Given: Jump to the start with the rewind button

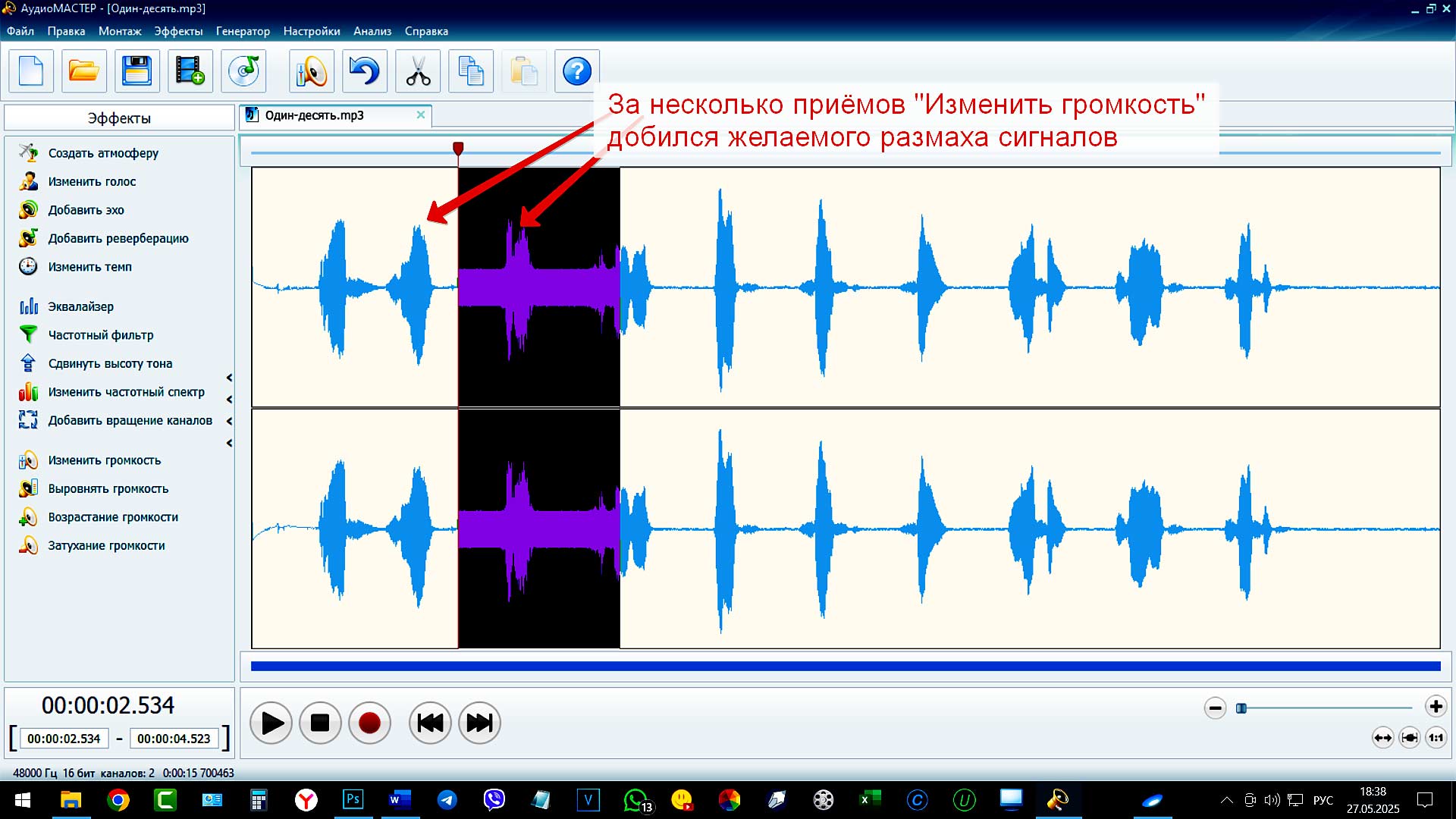Looking at the screenshot, I should pos(430,723).
